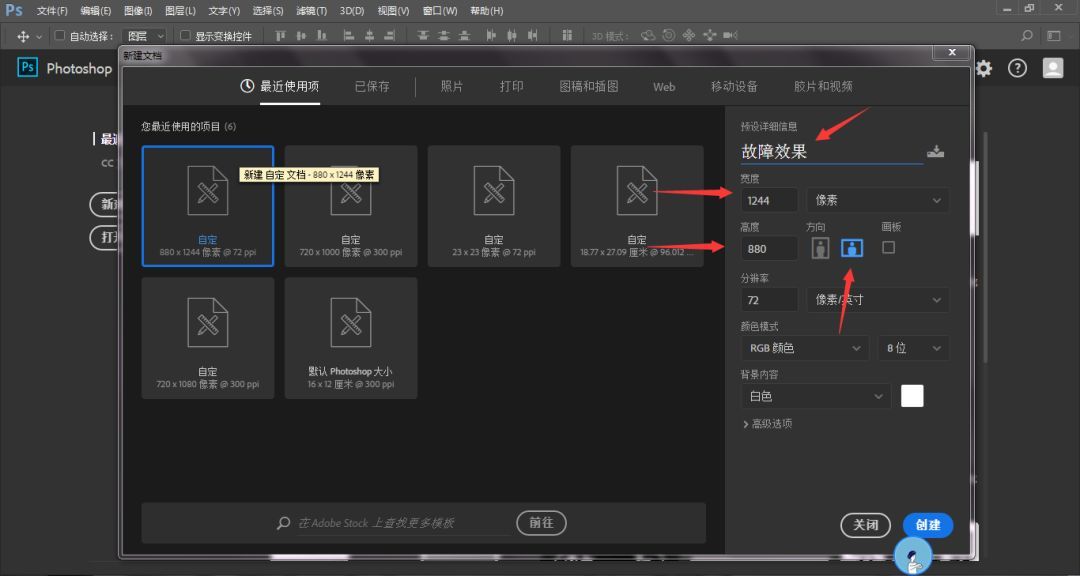Open resolution unit 像素/英寸 dropdown
This screenshot has width=1080, height=576.
click(878, 300)
